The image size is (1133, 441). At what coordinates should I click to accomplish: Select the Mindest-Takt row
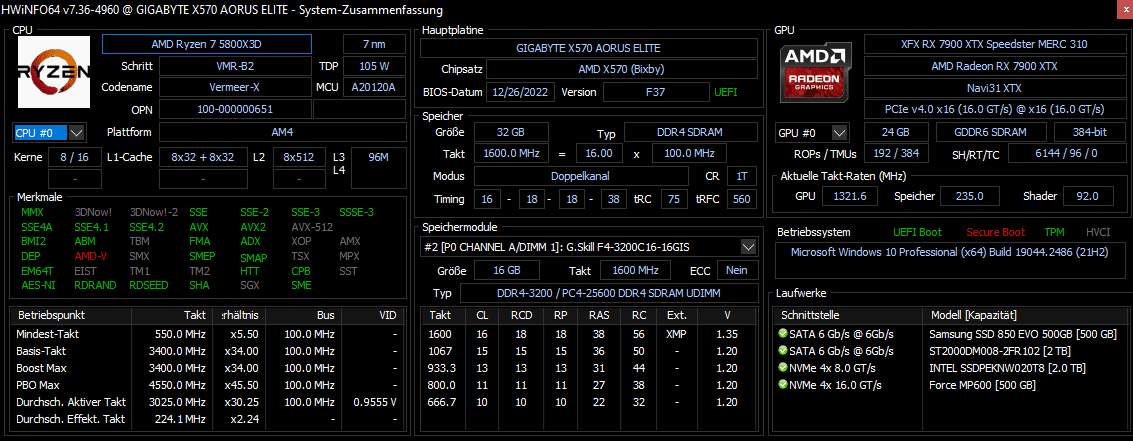click(x=208, y=334)
